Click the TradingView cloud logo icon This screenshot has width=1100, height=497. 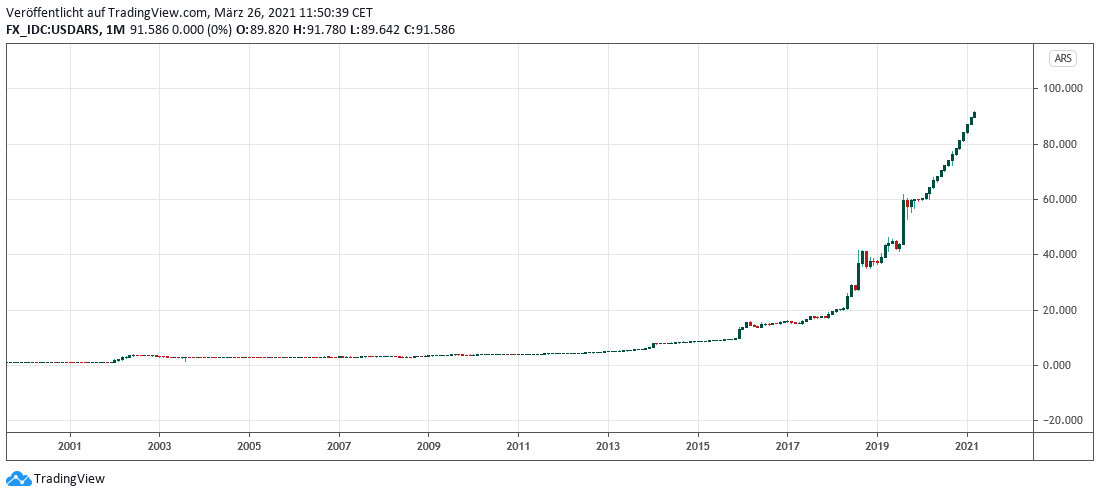tap(18, 479)
